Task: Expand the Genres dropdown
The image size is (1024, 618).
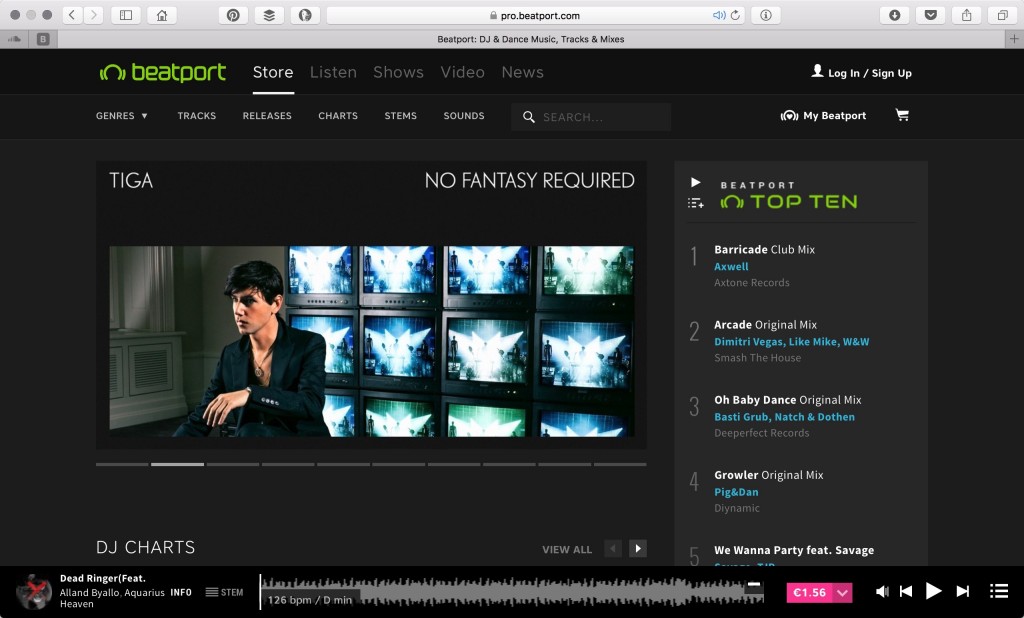Action: click(x=122, y=116)
